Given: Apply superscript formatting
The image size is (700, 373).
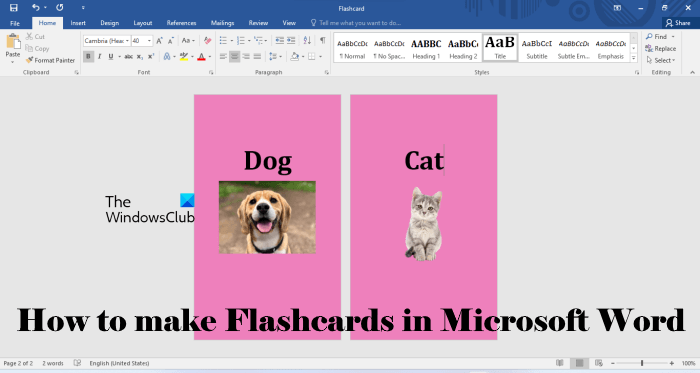Looking at the screenshot, I should [x=151, y=57].
